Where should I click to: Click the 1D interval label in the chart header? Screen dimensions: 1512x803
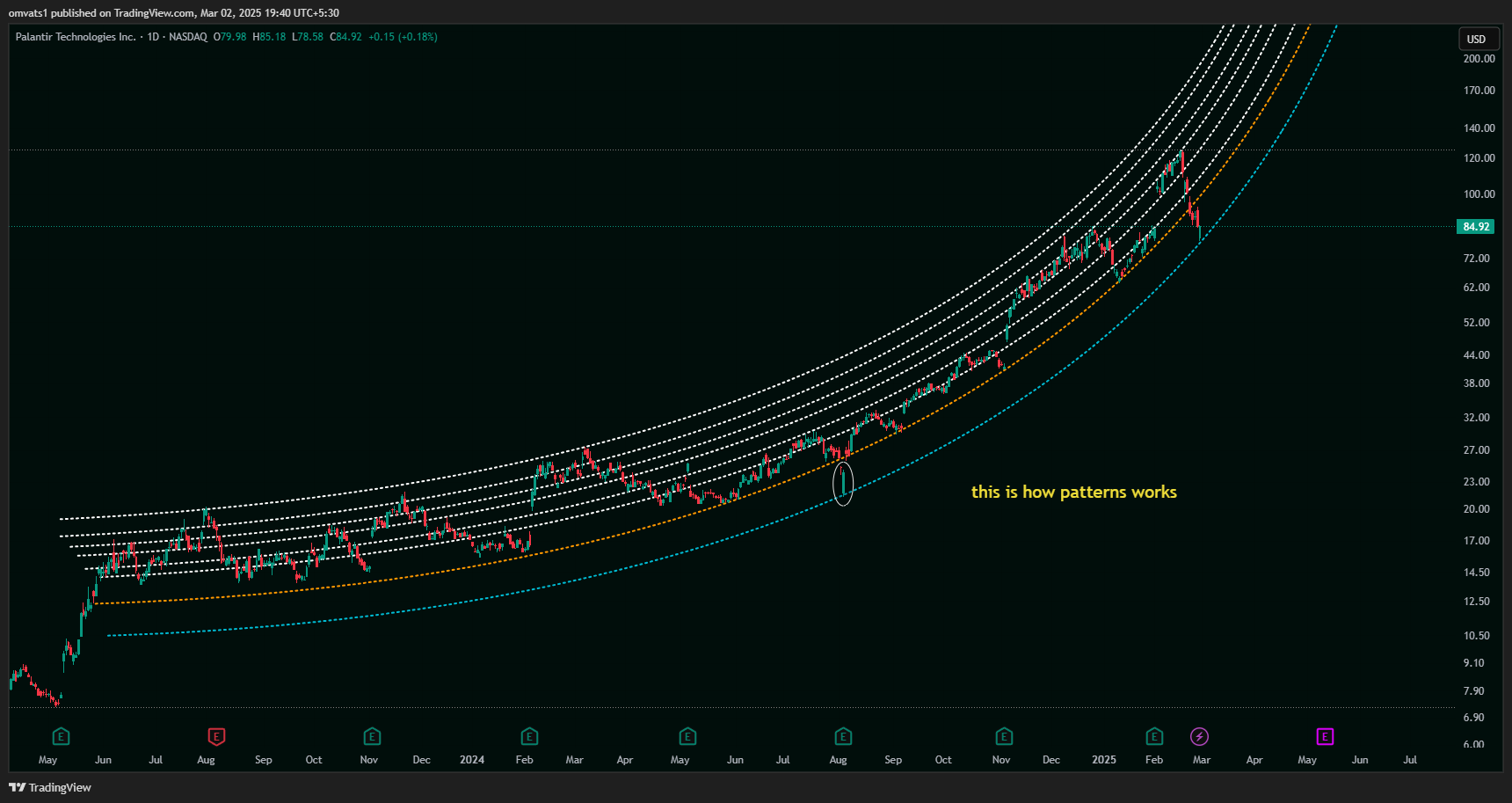(x=154, y=37)
